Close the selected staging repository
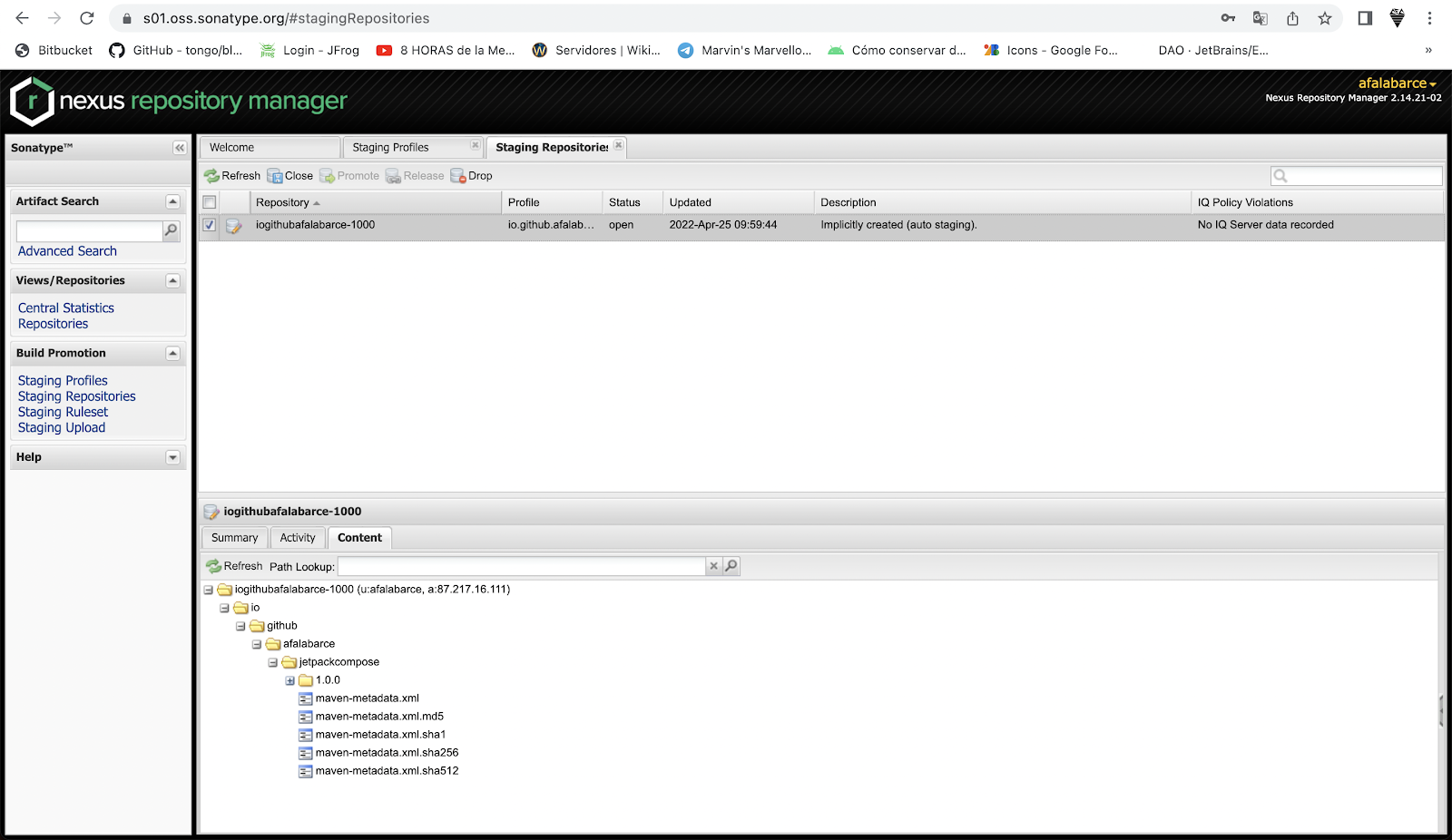The width and height of the screenshot is (1452, 840). [290, 176]
